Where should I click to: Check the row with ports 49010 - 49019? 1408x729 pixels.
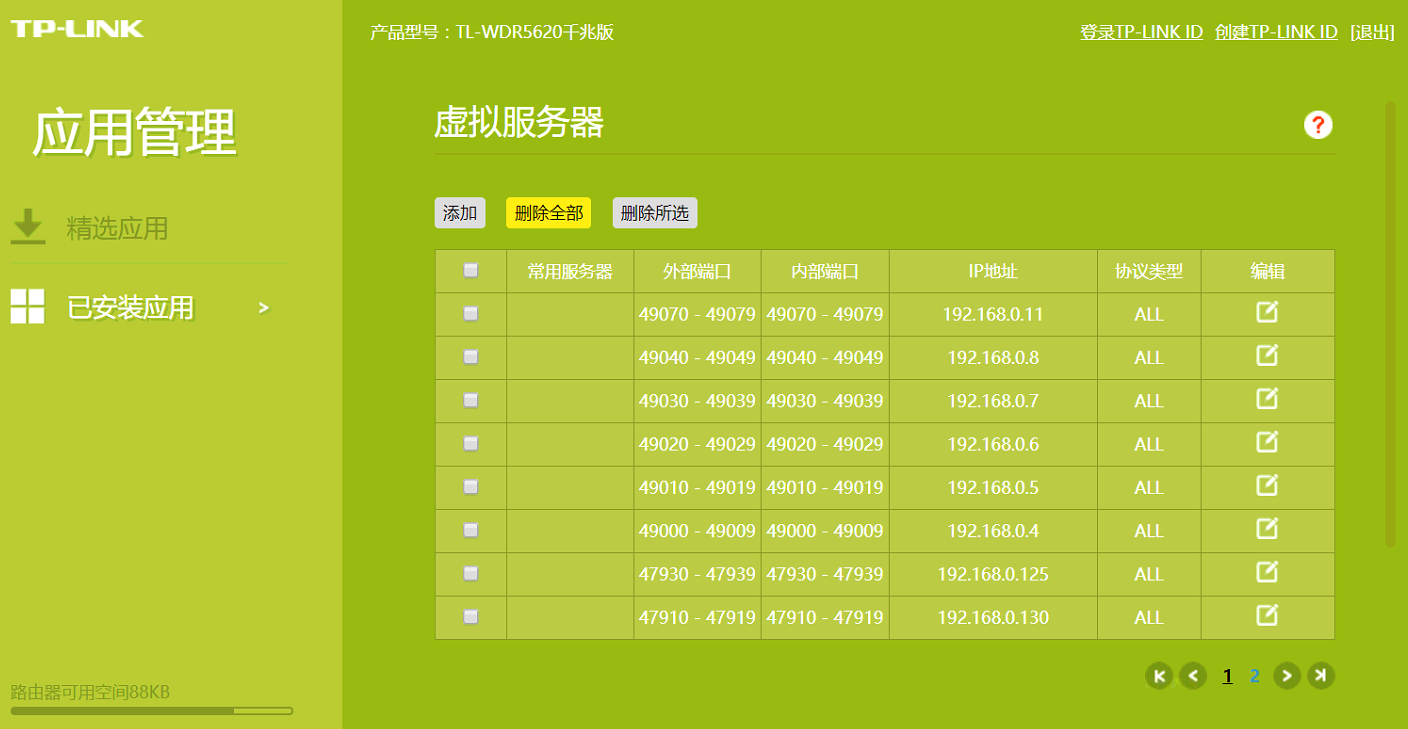471,487
